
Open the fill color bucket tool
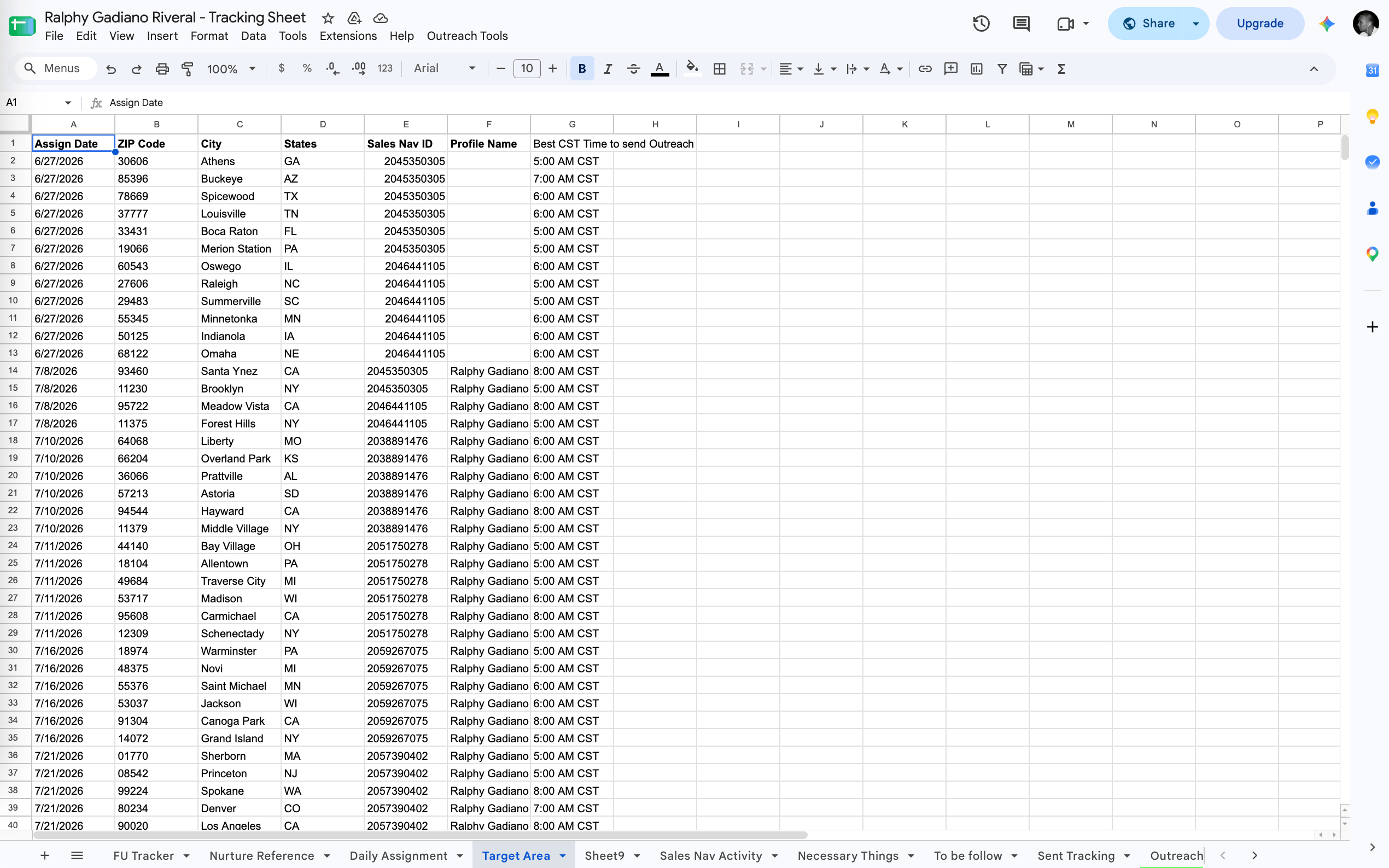coord(692,69)
